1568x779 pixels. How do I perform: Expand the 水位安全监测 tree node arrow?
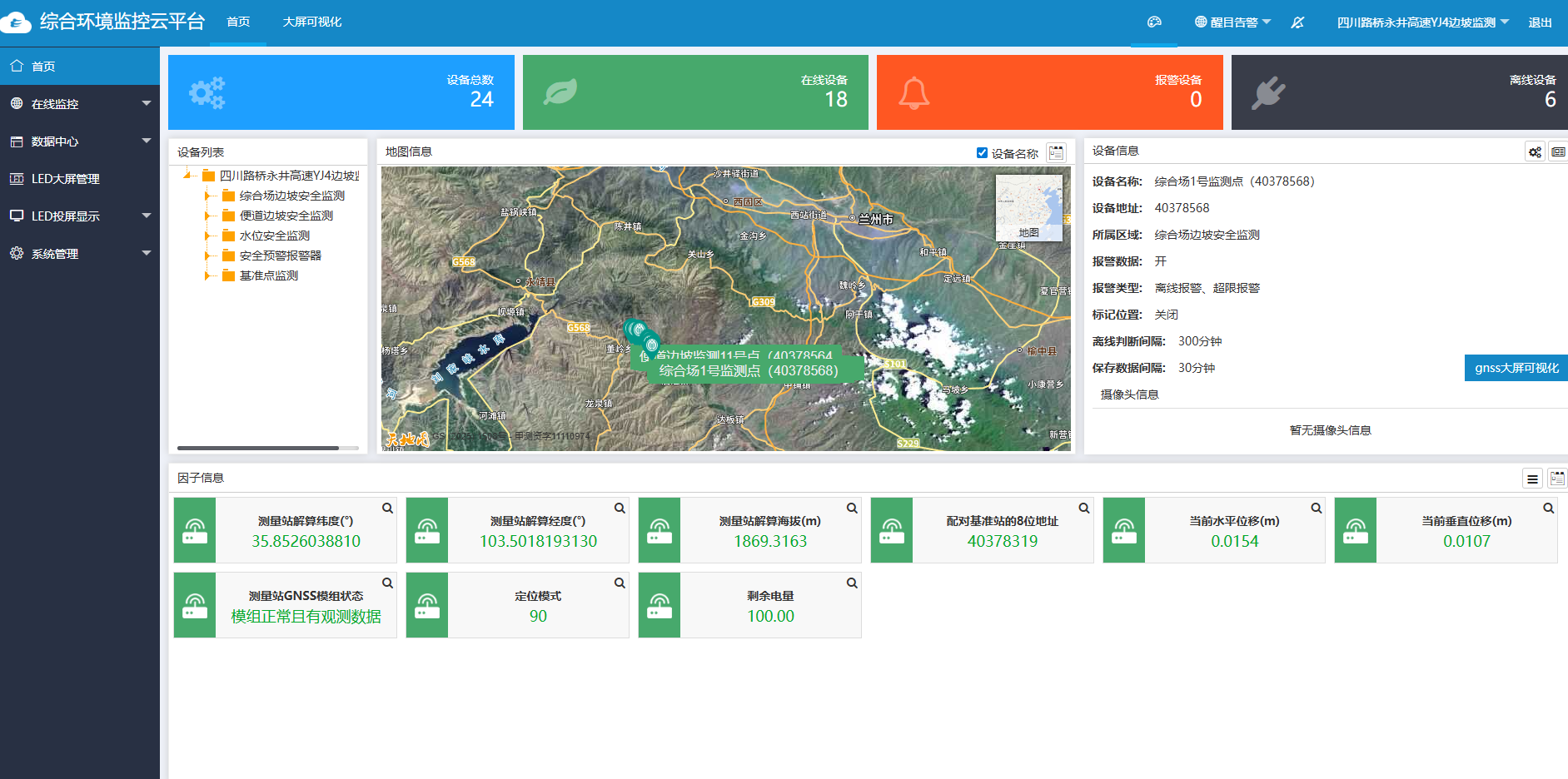click(207, 236)
